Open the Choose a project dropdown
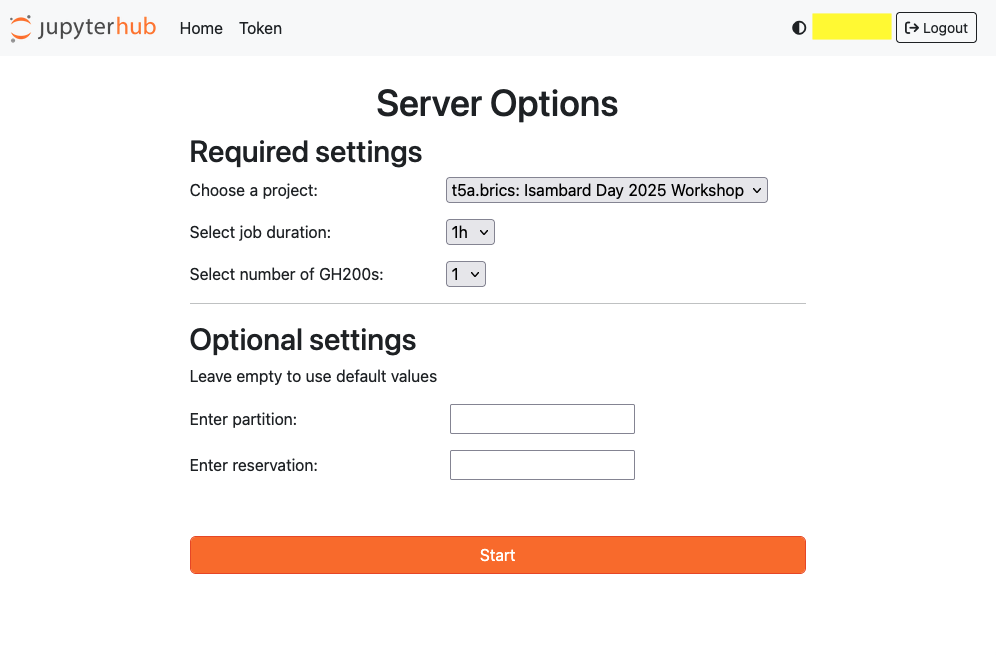Image resolution: width=996 pixels, height=655 pixels. pyautogui.click(x=607, y=190)
